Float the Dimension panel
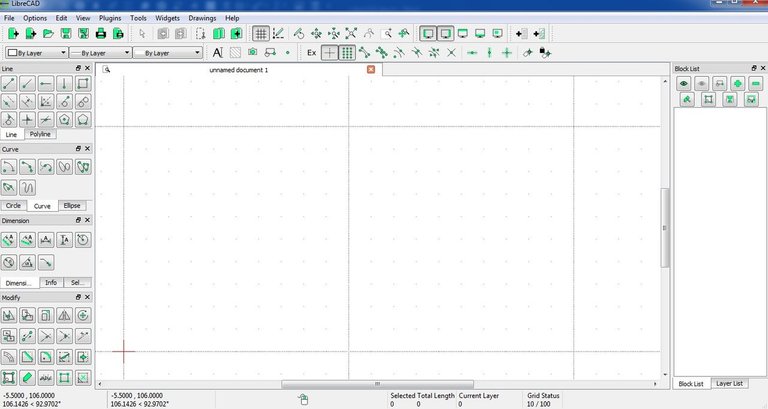Image resolution: width=768 pixels, height=409 pixels. [x=78, y=220]
